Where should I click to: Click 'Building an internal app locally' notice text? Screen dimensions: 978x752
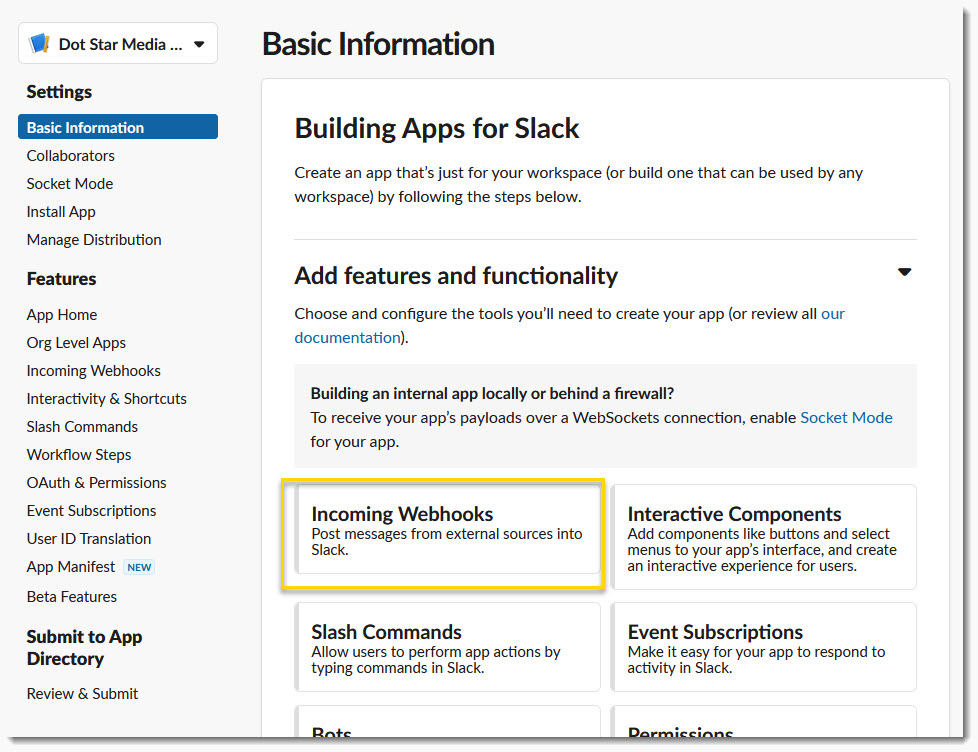(492, 393)
